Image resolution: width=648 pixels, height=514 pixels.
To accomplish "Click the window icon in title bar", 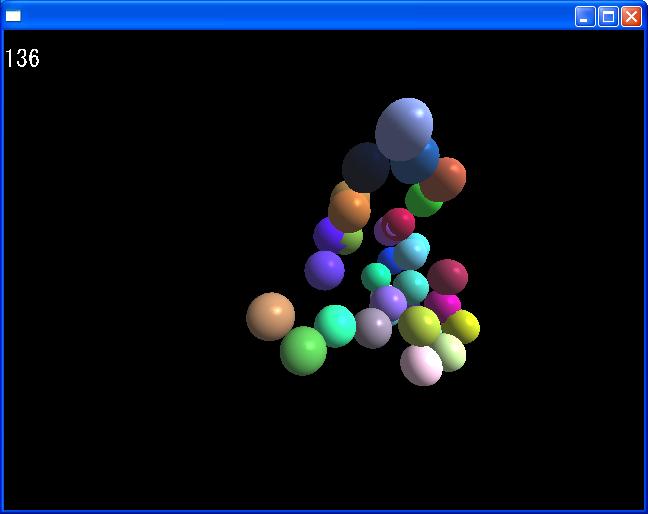I will point(13,16).
